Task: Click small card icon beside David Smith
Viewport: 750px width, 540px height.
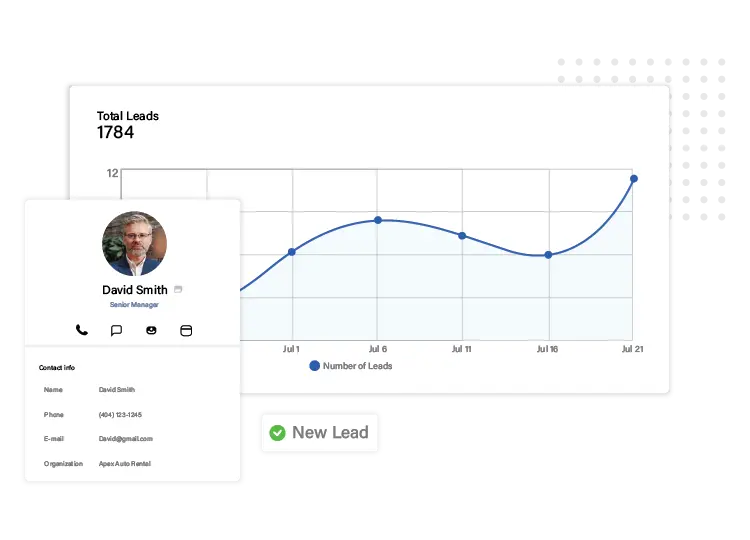Action: [x=178, y=290]
